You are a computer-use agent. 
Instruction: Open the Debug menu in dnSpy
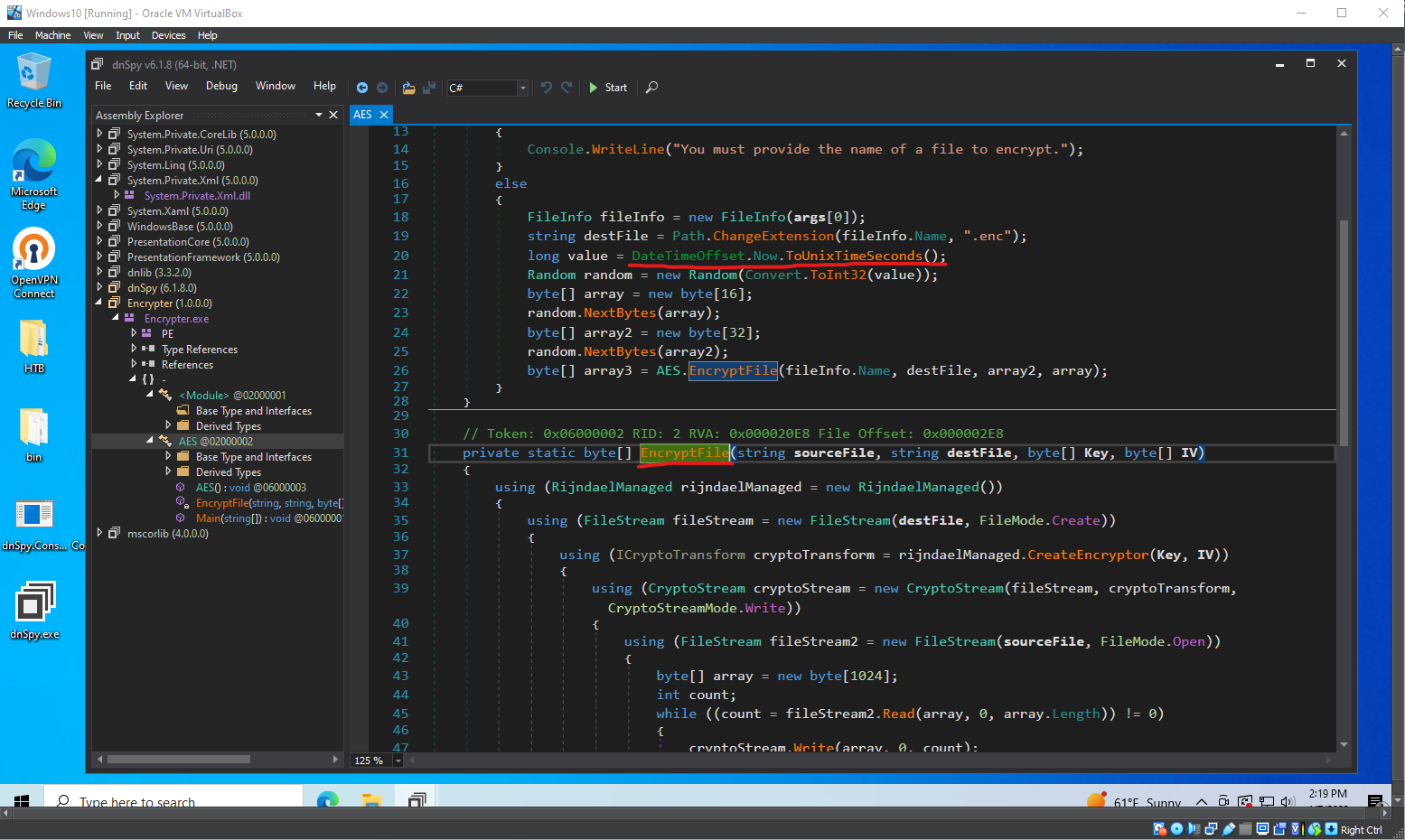coord(221,86)
